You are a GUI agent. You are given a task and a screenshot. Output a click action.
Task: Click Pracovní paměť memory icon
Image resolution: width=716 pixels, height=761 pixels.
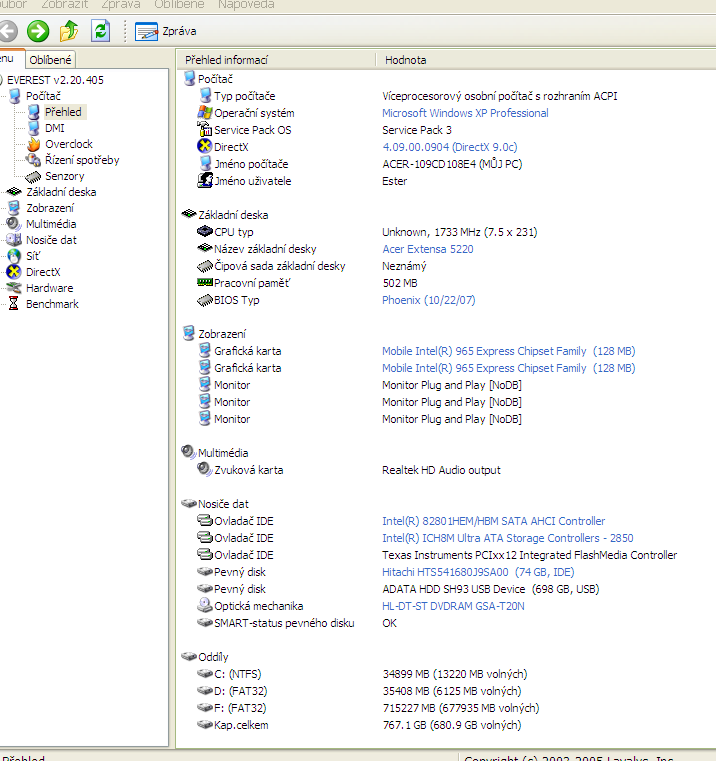(205, 282)
